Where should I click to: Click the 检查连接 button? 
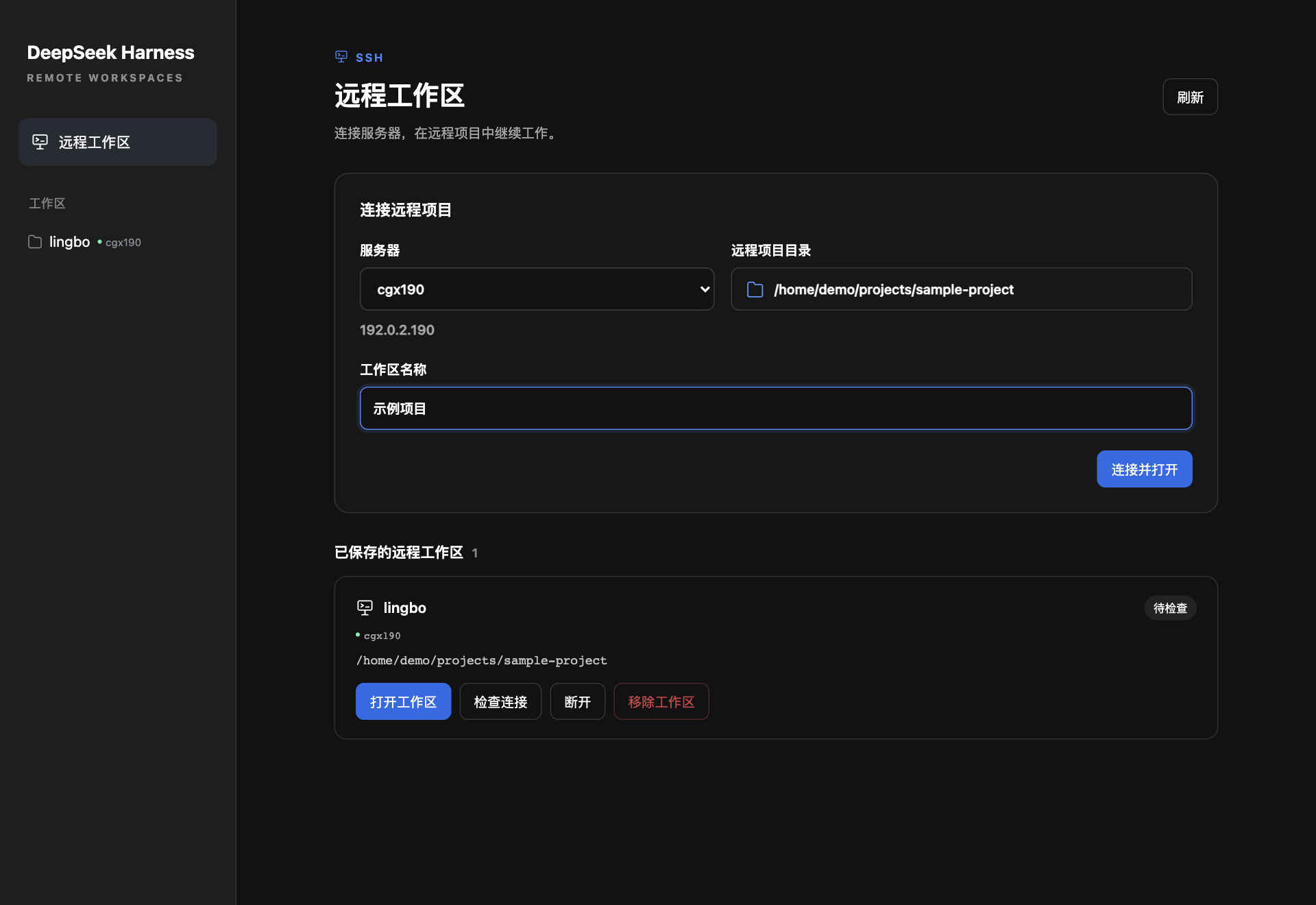[x=500, y=702]
